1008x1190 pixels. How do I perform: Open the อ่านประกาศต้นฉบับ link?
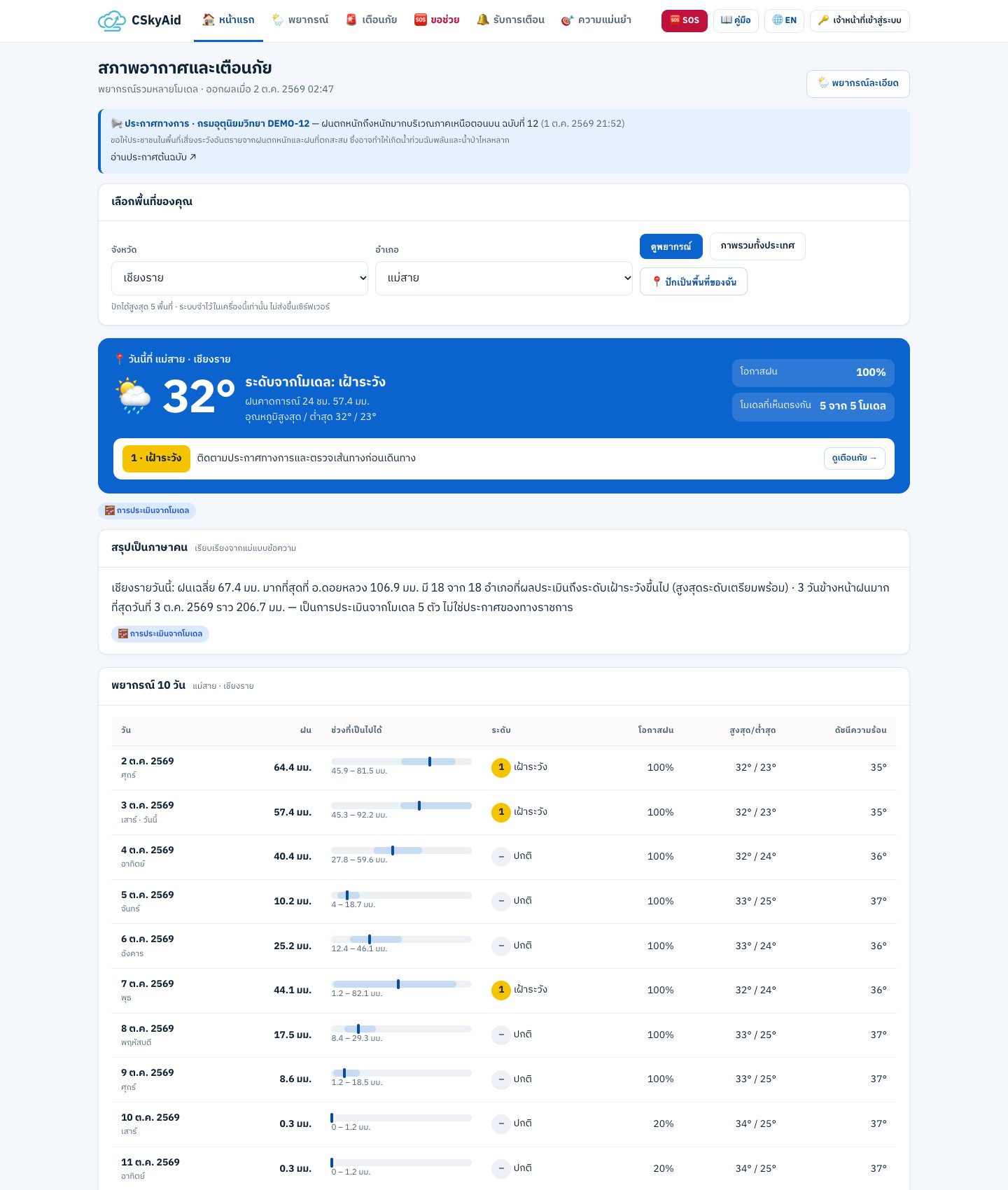[153, 157]
